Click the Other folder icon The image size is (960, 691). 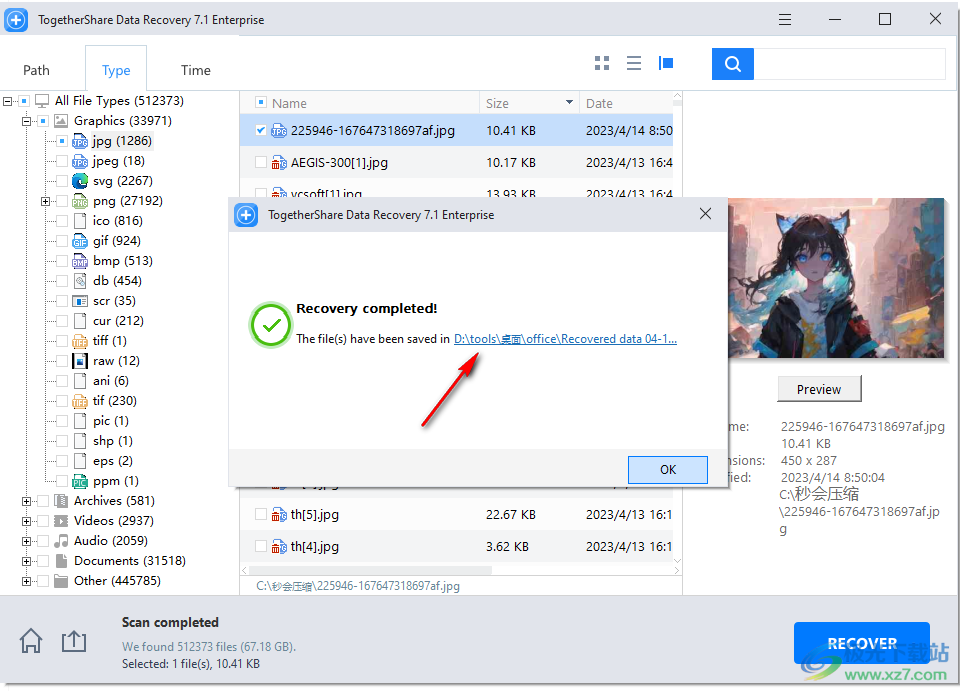pyautogui.click(x=61, y=581)
